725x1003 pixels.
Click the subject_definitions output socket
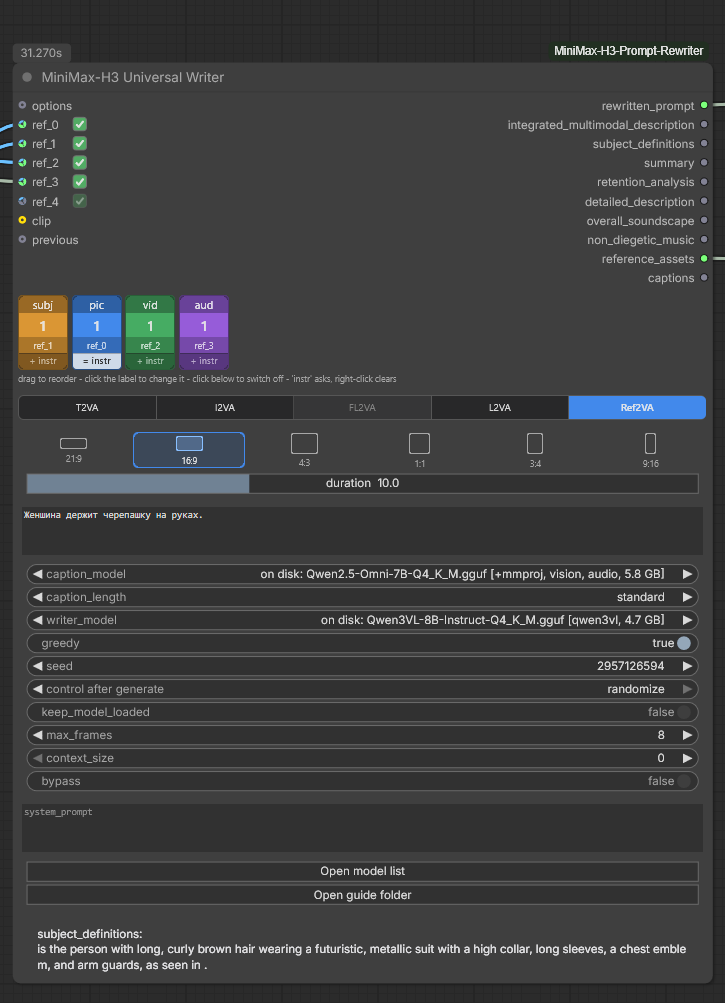(704, 144)
